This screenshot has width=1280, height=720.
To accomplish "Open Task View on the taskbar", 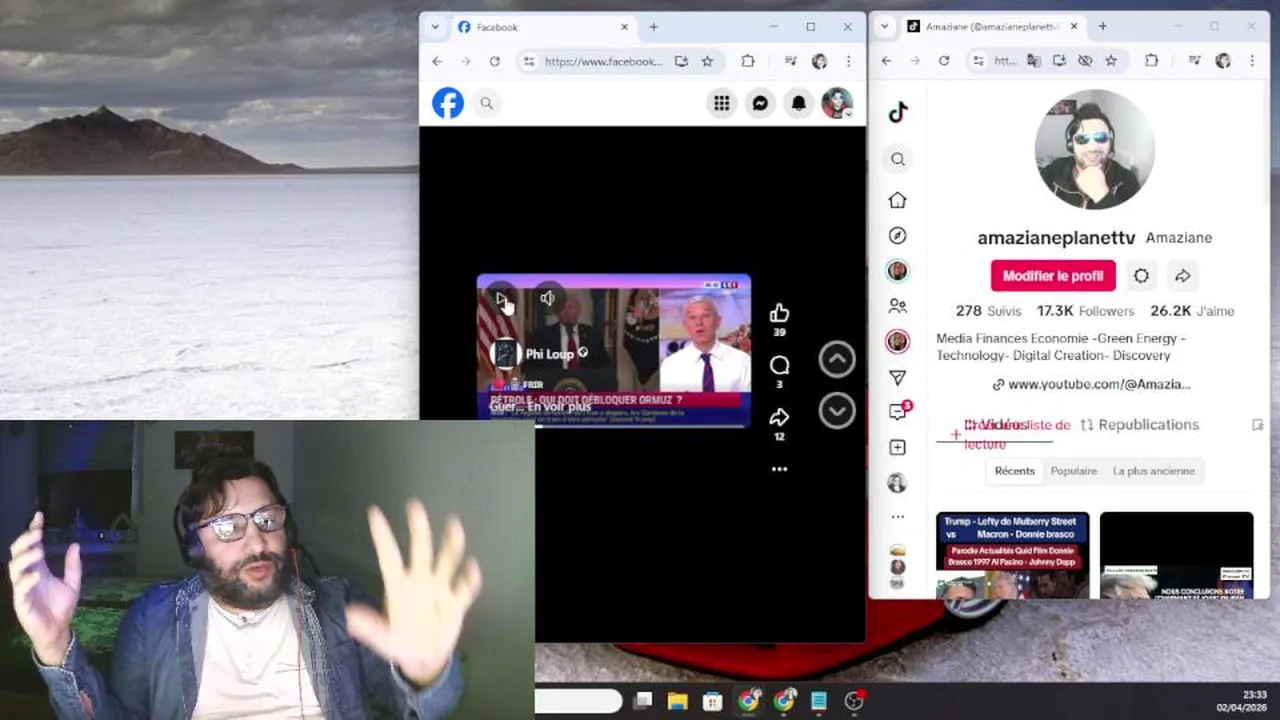I will [643, 701].
